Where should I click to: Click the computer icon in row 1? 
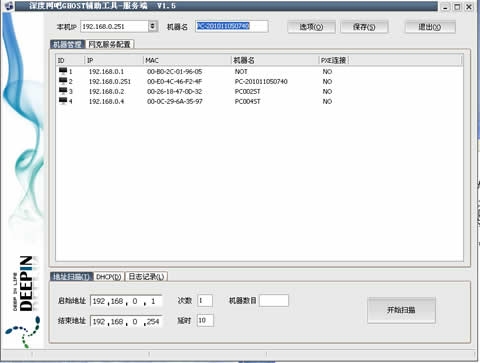[63, 71]
